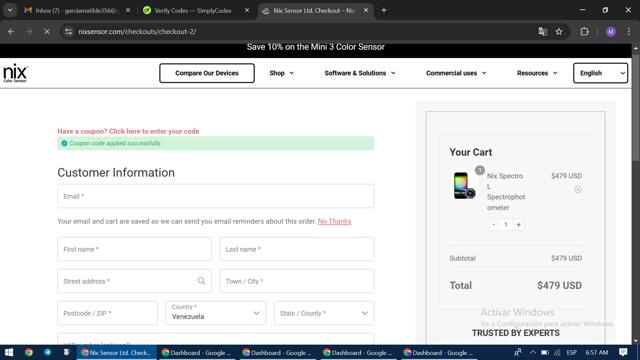The image size is (640, 360).
Task: Click the network icon in system tray
Action: (558, 352)
